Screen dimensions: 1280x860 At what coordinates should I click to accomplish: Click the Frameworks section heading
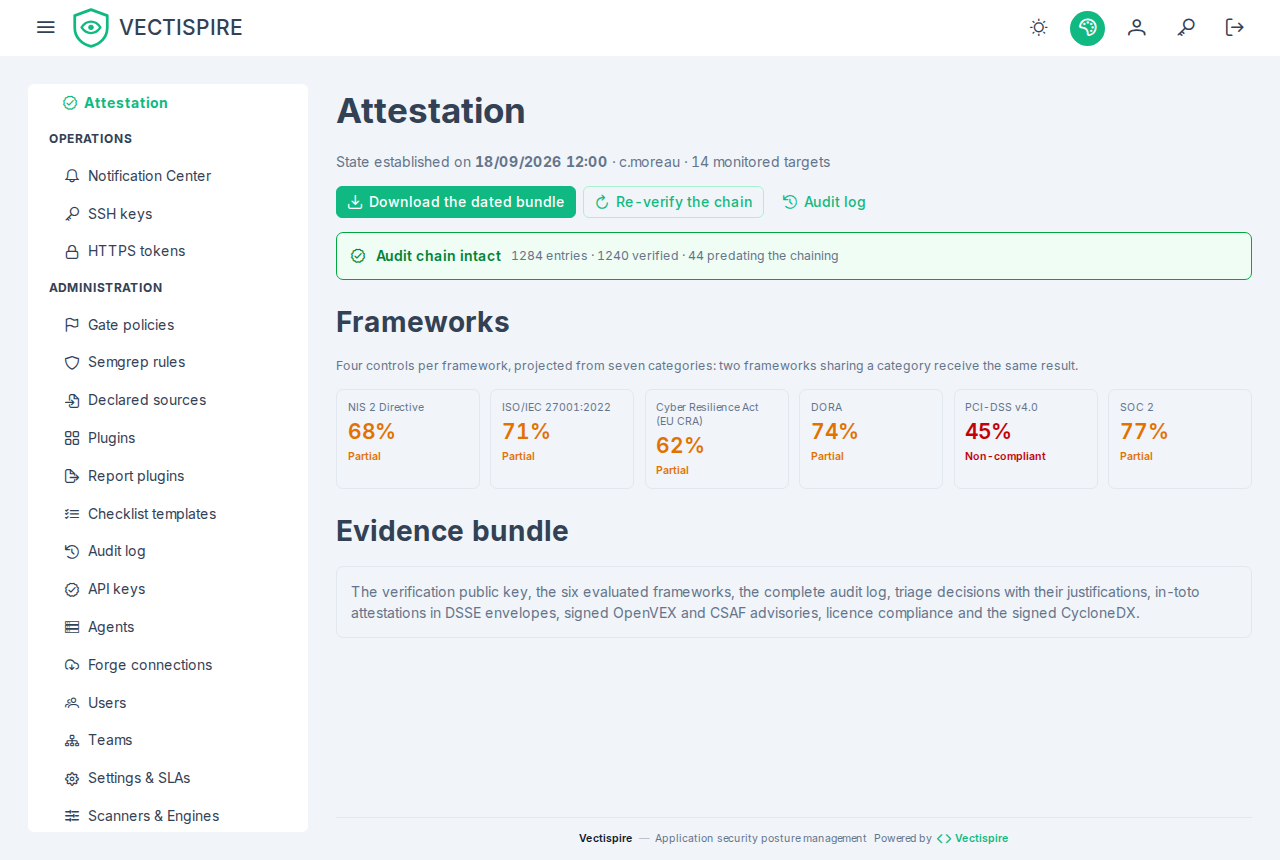click(x=423, y=322)
